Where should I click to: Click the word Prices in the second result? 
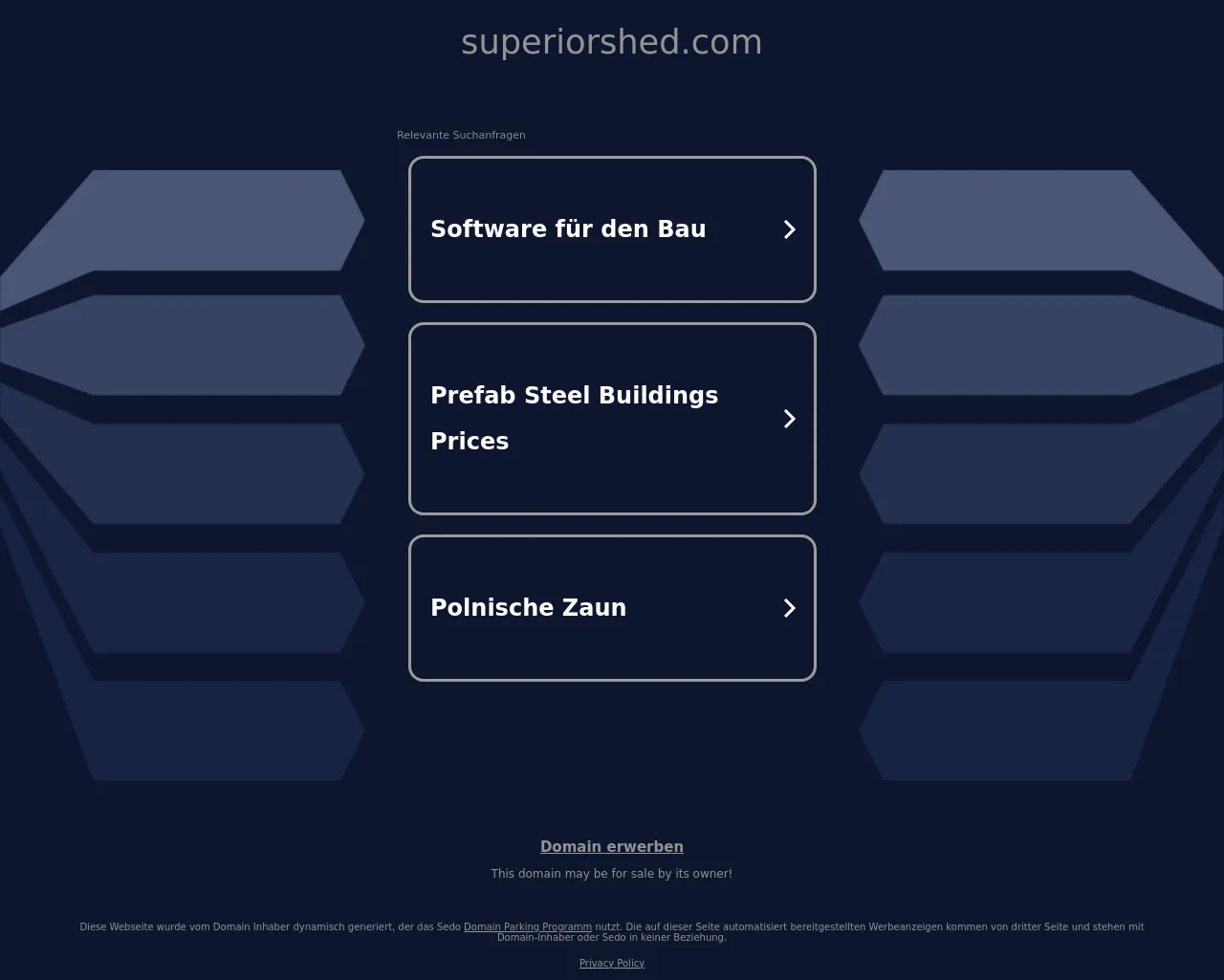click(470, 442)
